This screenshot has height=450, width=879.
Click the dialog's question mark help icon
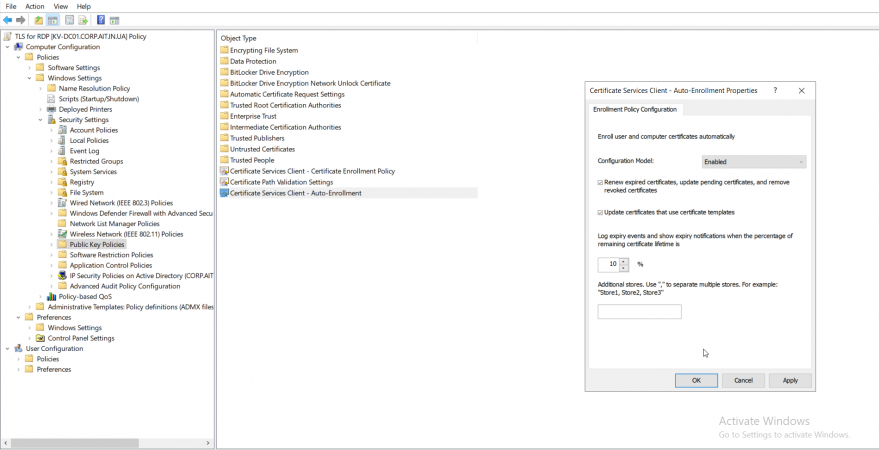[x=776, y=91]
